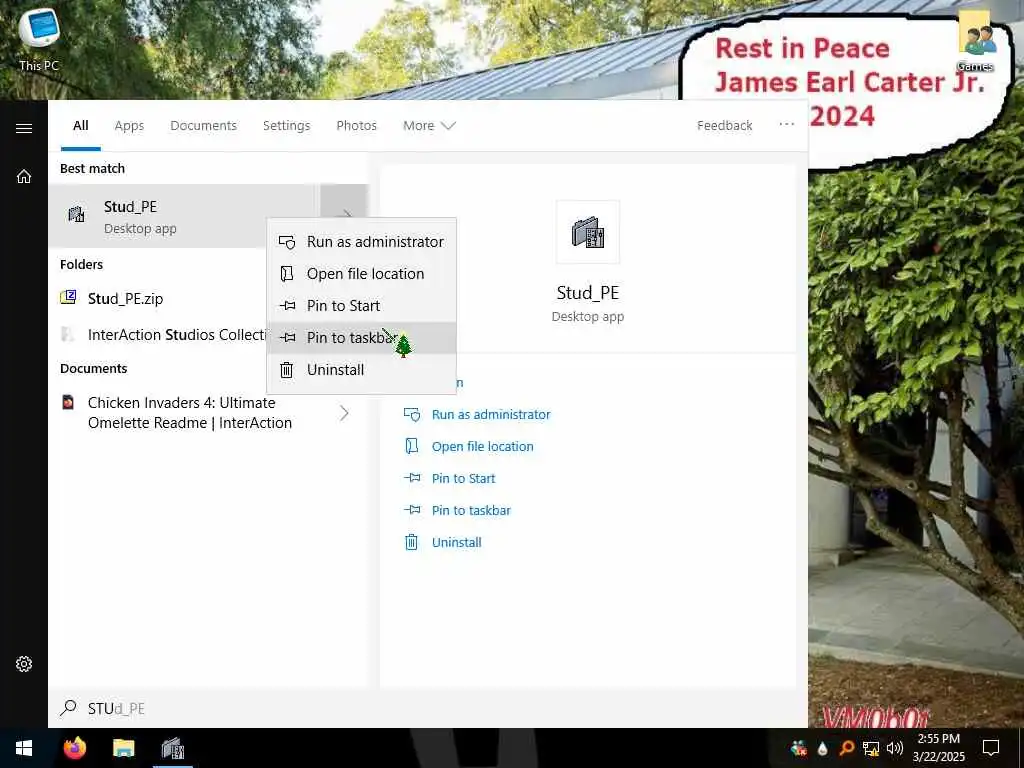Click the magnifier icon in search box
The image size is (1024, 768).
coord(68,708)
